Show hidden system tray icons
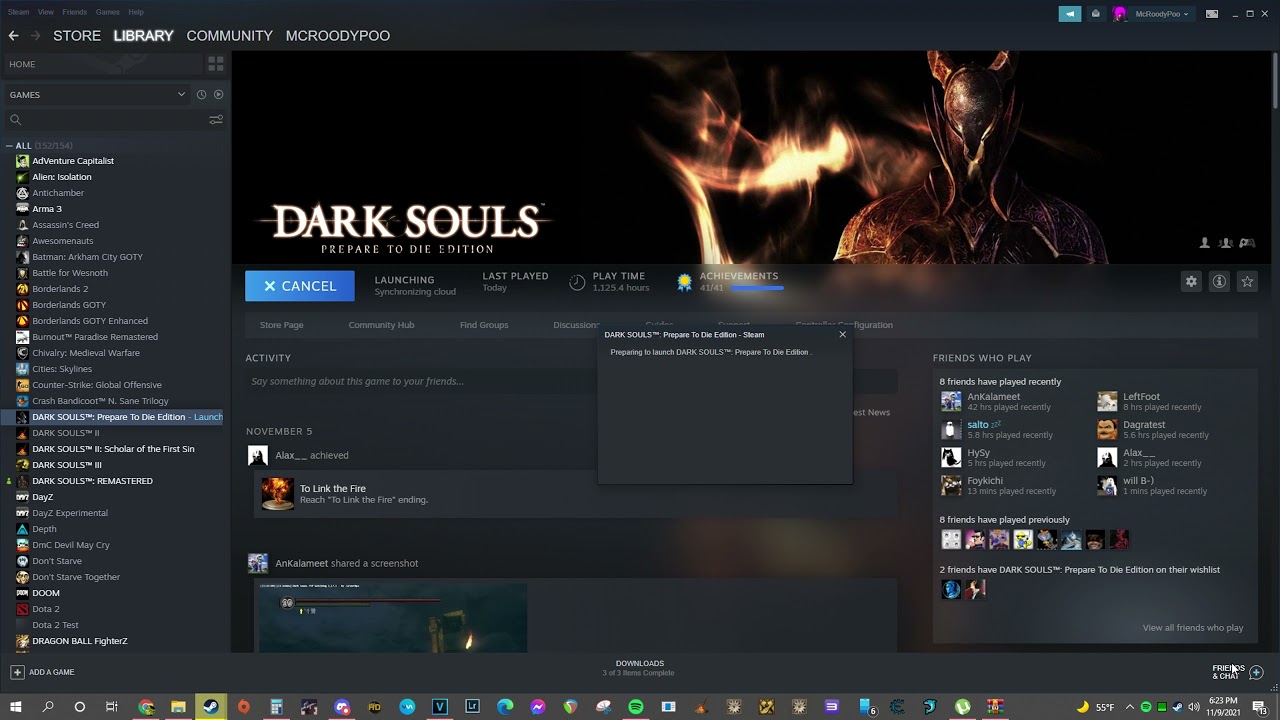 point(1130,707)
